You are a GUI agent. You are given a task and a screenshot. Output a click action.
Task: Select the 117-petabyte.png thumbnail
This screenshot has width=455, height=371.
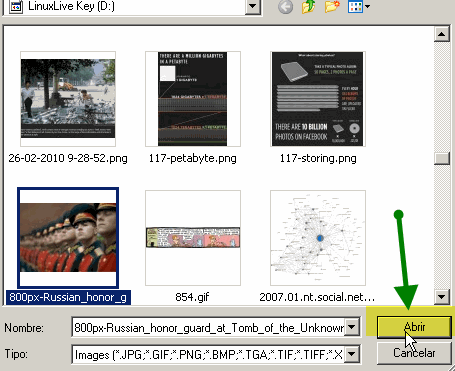tap(193, 99)
